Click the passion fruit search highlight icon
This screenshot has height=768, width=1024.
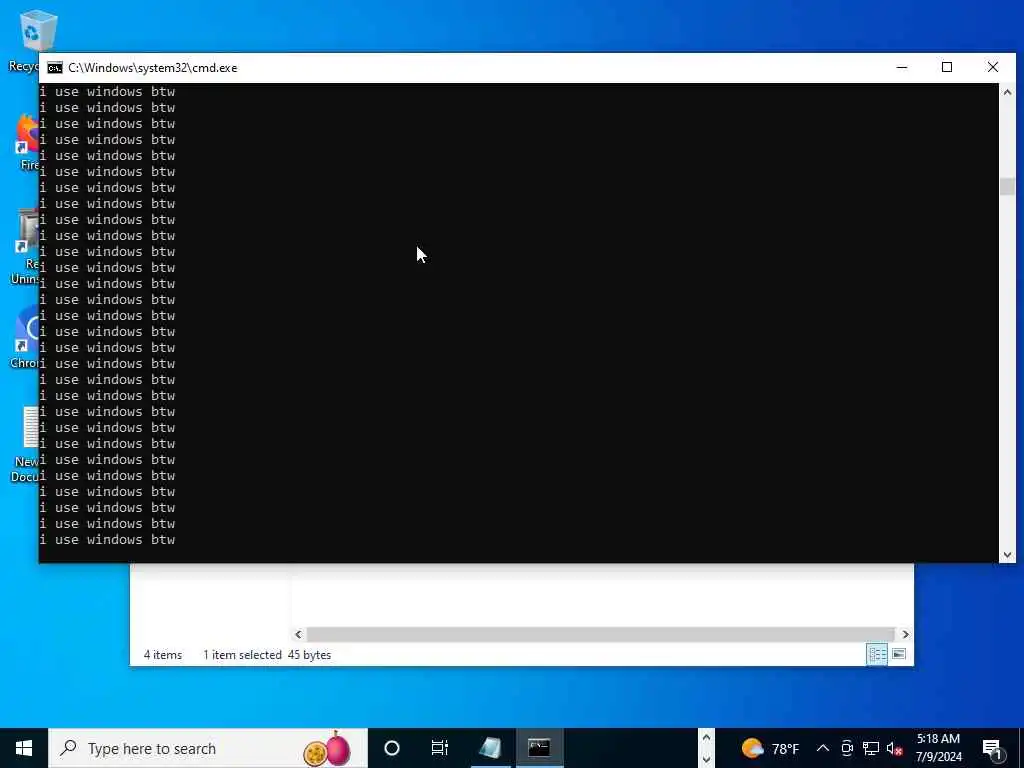pyautogui.click(x=328, y=748)
